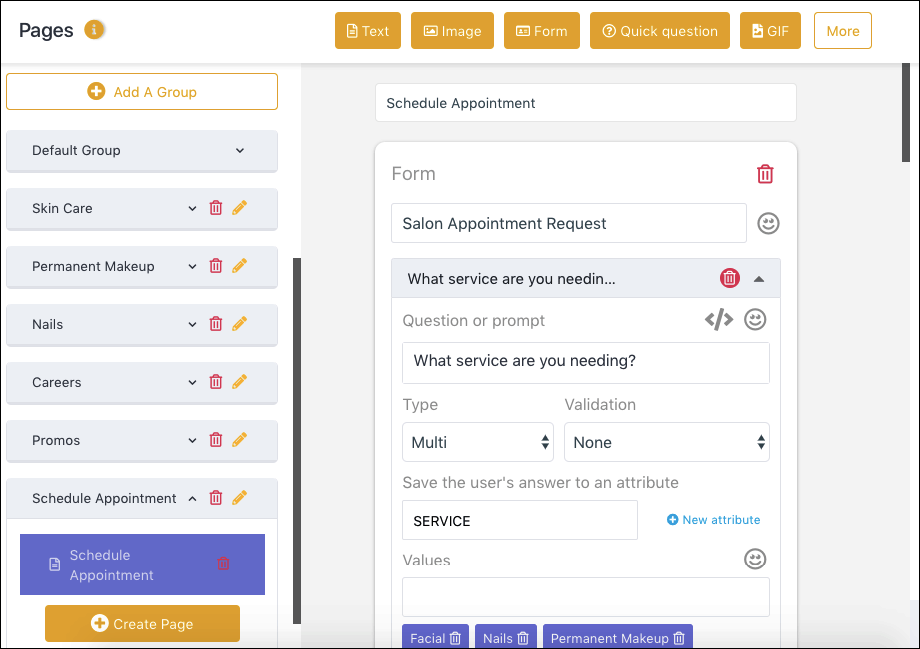Expand the Permanent Makeup group
The width and height of the screenshot is (920, 649).
(x=192, y=266)
